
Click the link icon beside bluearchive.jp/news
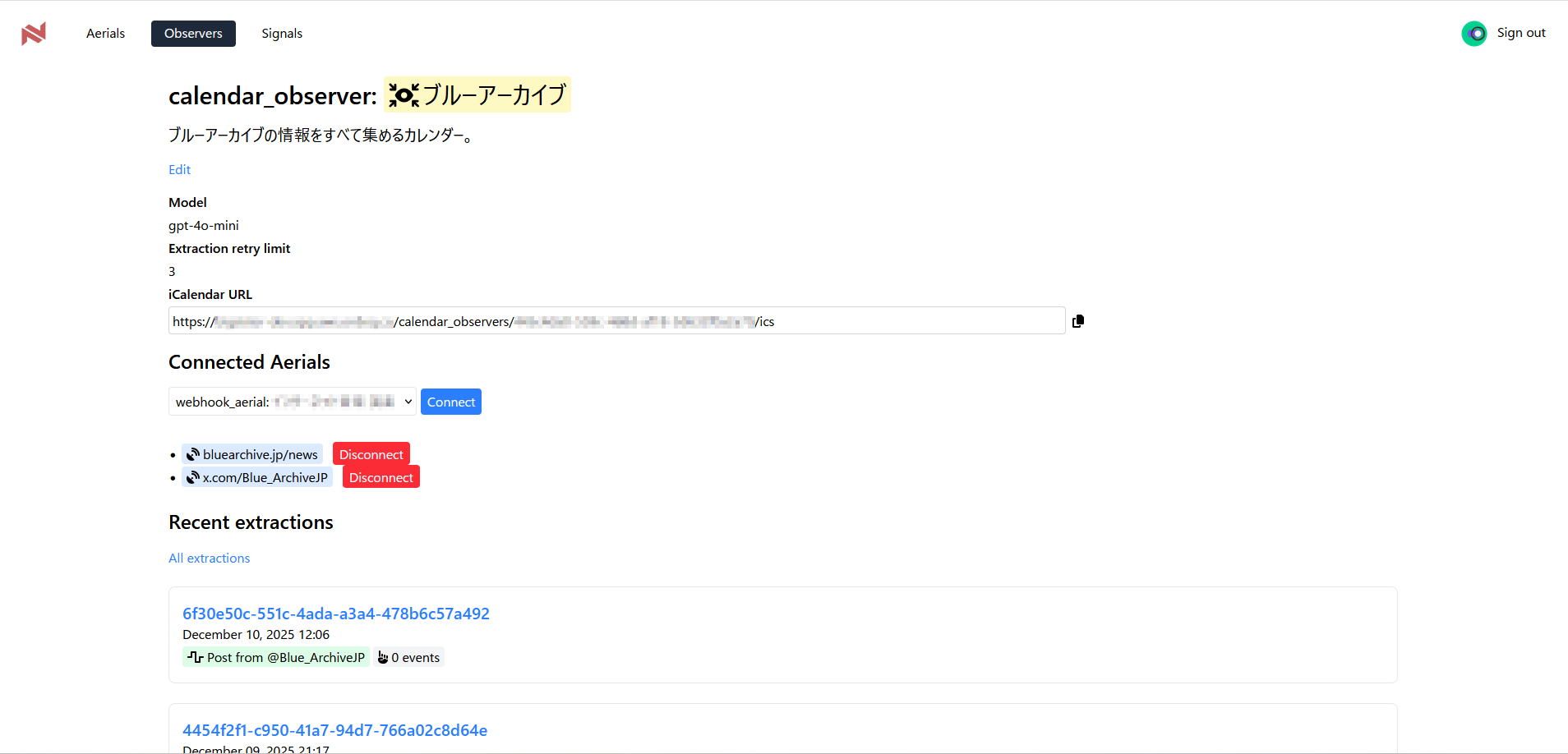[192, 453]
